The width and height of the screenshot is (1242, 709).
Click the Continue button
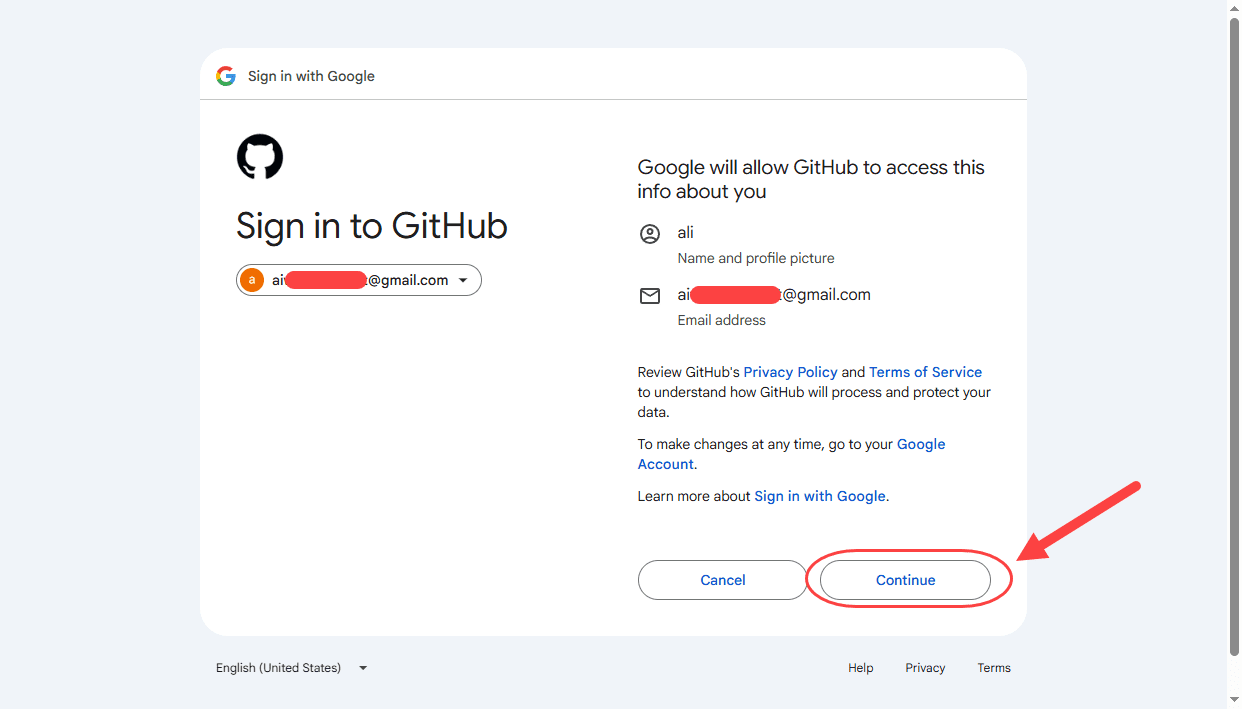905,580
